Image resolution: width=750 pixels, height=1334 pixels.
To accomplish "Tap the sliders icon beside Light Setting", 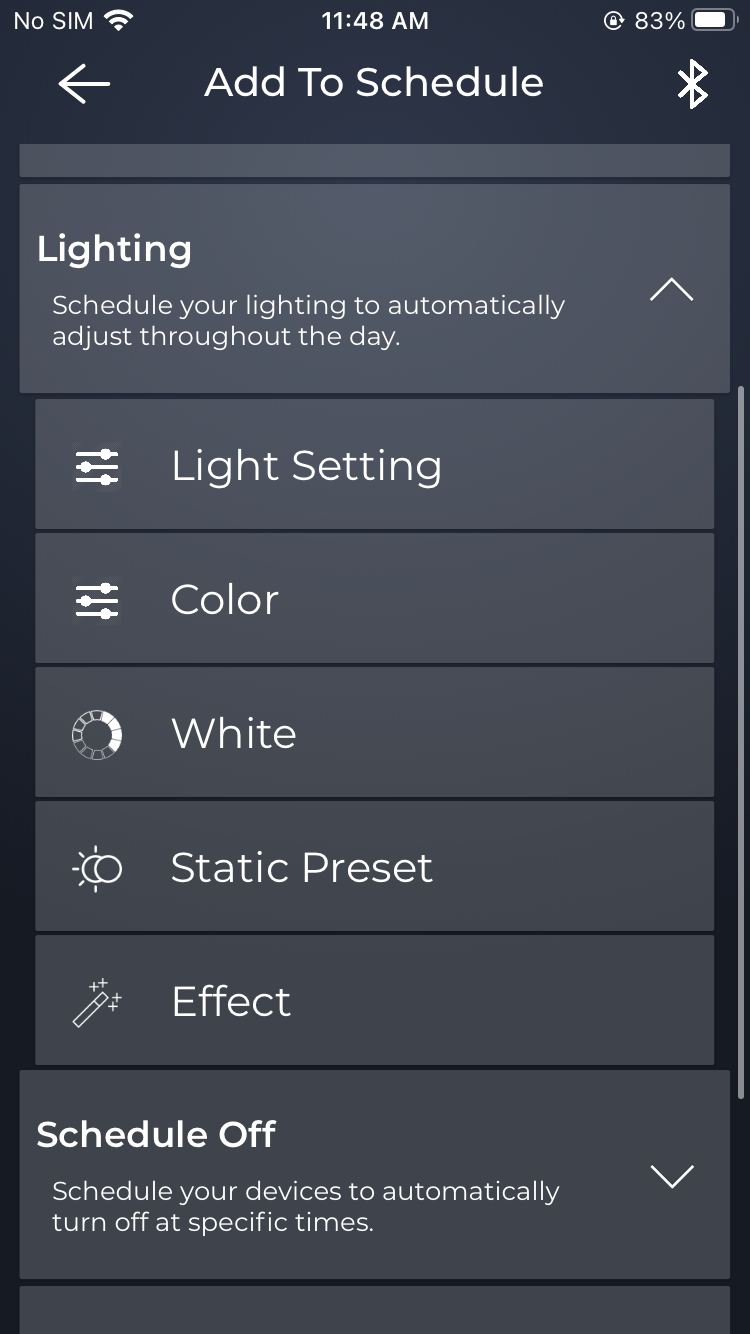I will click(x=97, y=467).
